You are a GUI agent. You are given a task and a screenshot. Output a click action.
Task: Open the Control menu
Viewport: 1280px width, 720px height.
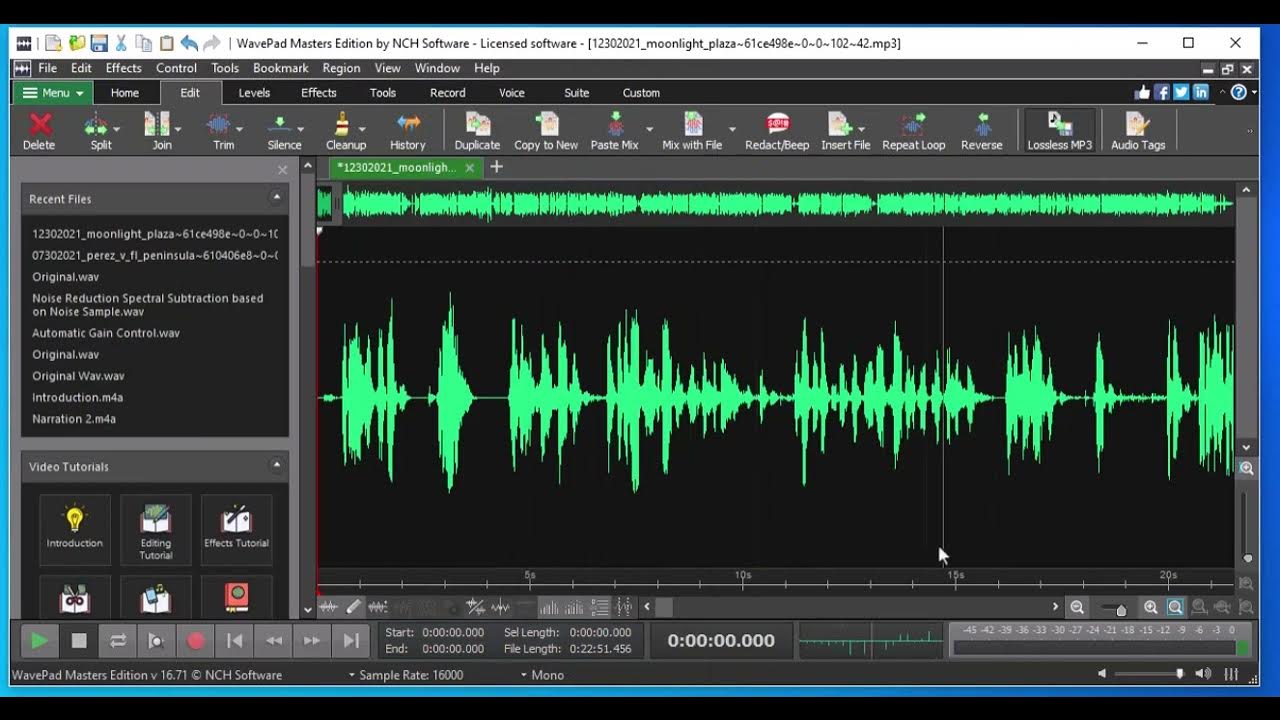(176, 68)
